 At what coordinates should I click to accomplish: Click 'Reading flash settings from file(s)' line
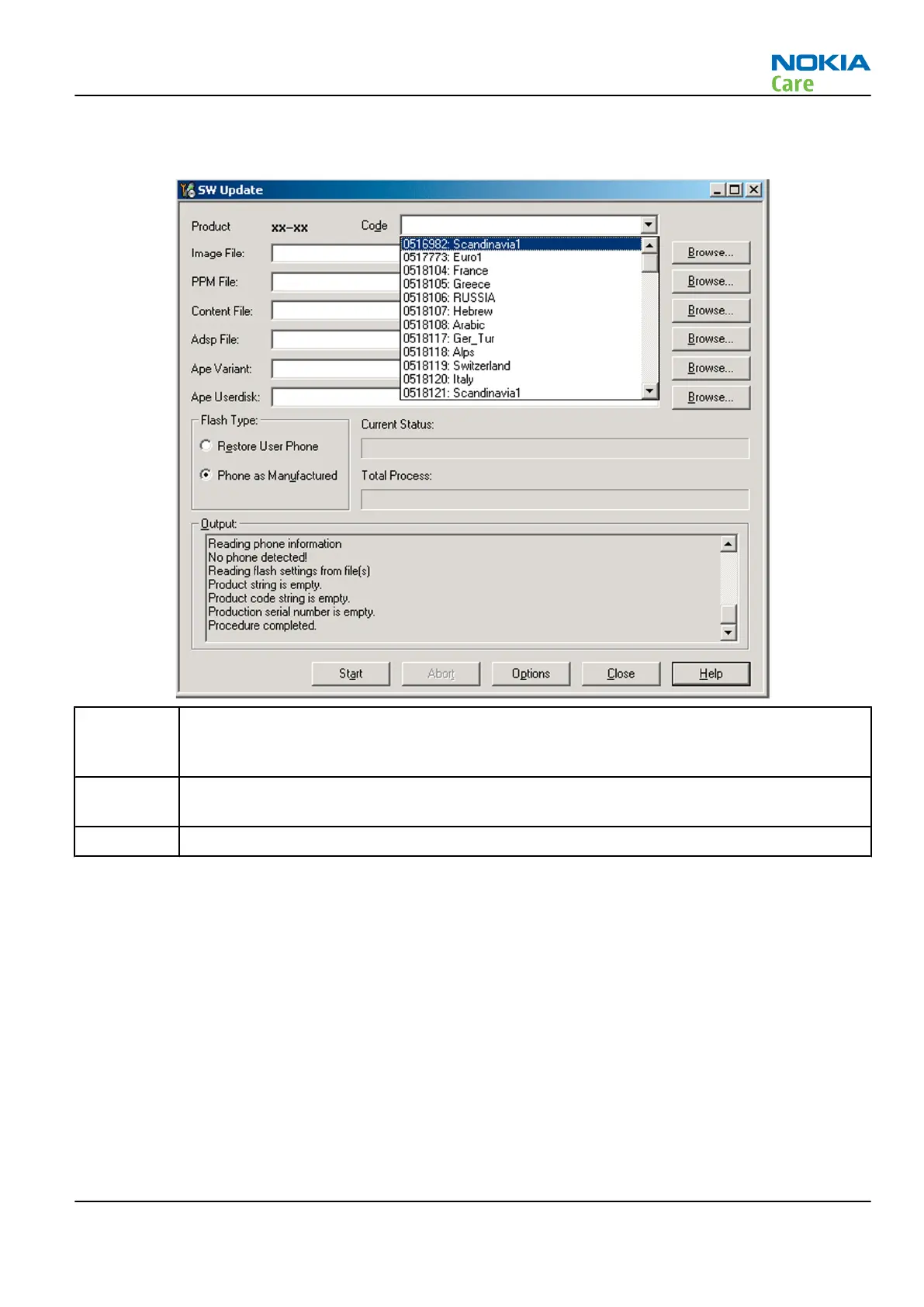point(289,571)
